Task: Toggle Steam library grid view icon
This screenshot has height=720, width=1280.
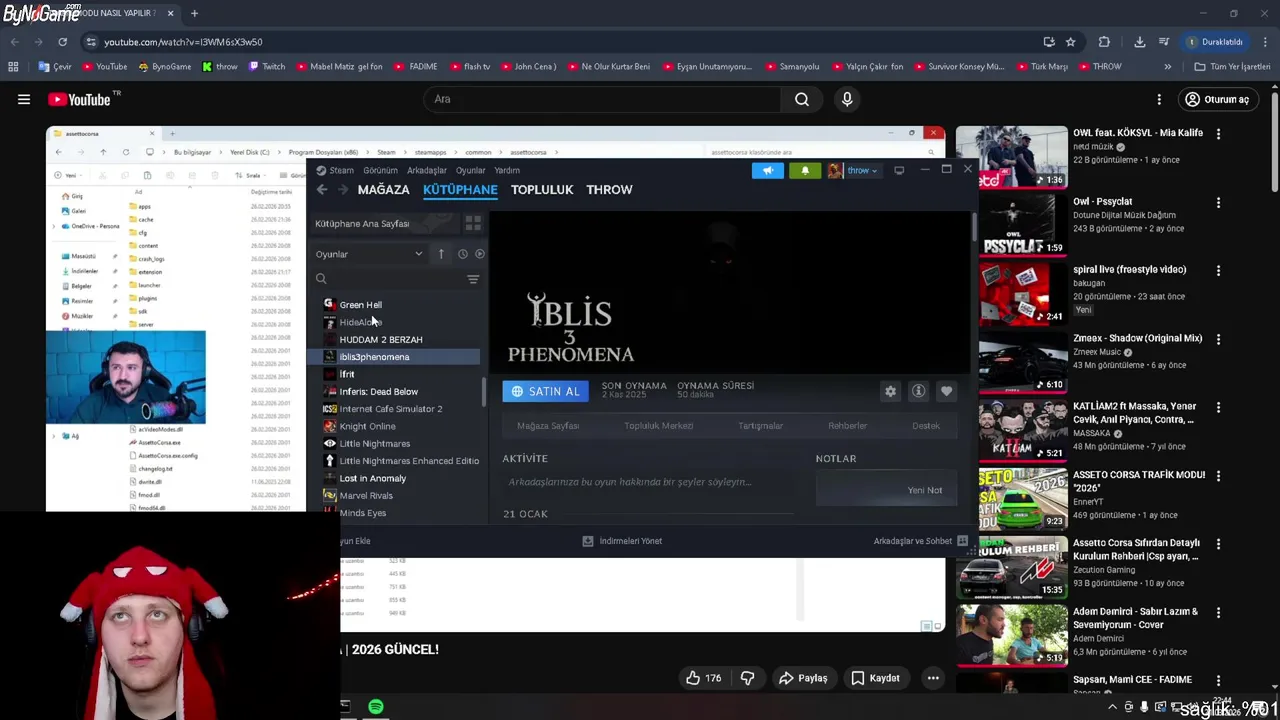Action: coord(473,223)
